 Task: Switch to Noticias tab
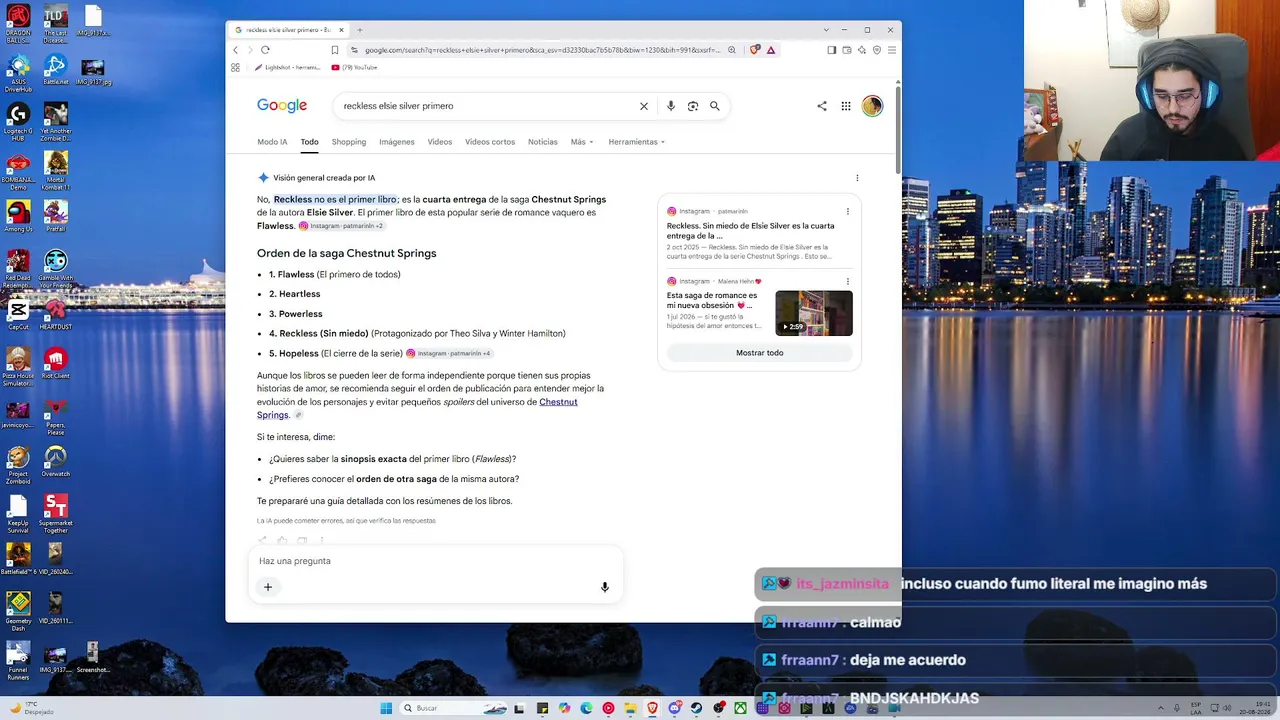[543, 142]
